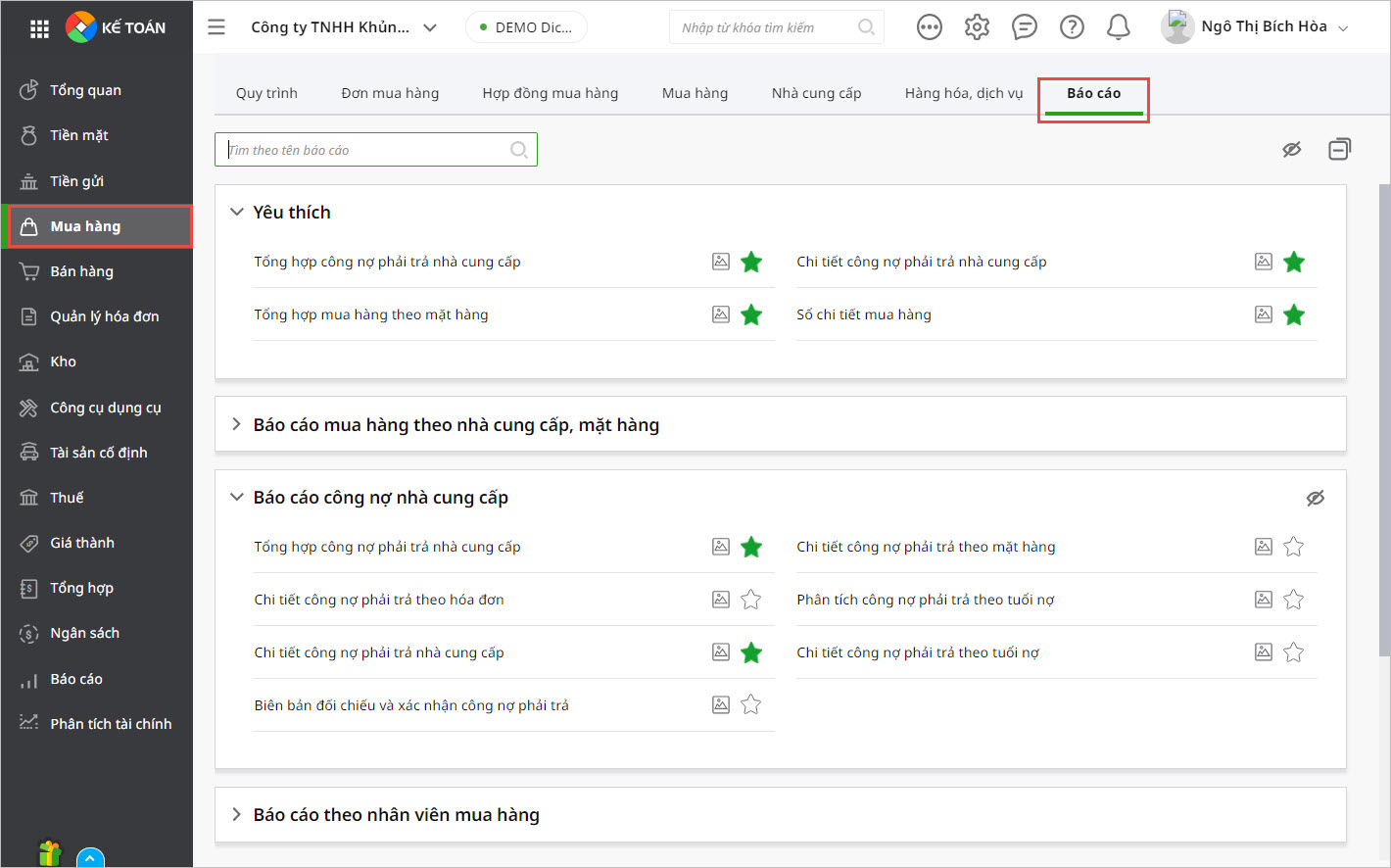
Task: Open the apps grid launcher icon
Action: click(x=39, y=28)
